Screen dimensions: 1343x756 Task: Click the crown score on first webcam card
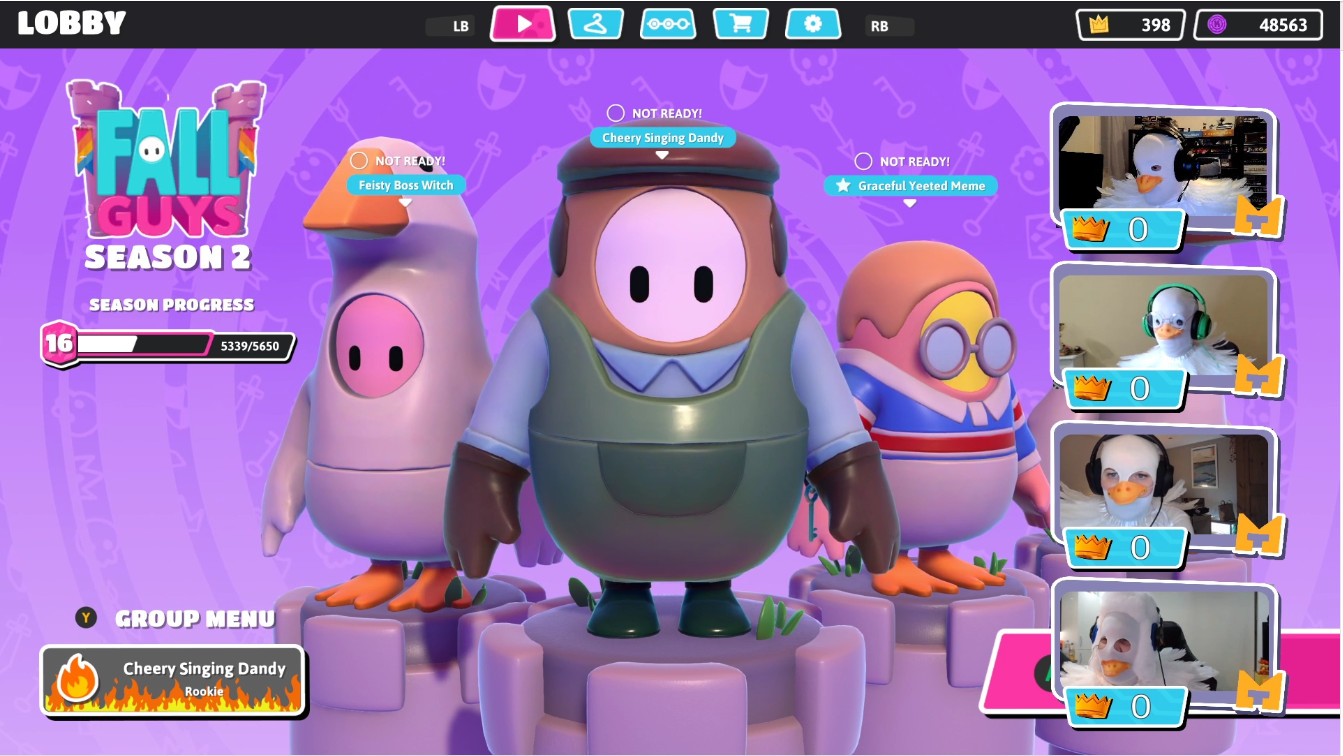click(x=1124, y=230)
